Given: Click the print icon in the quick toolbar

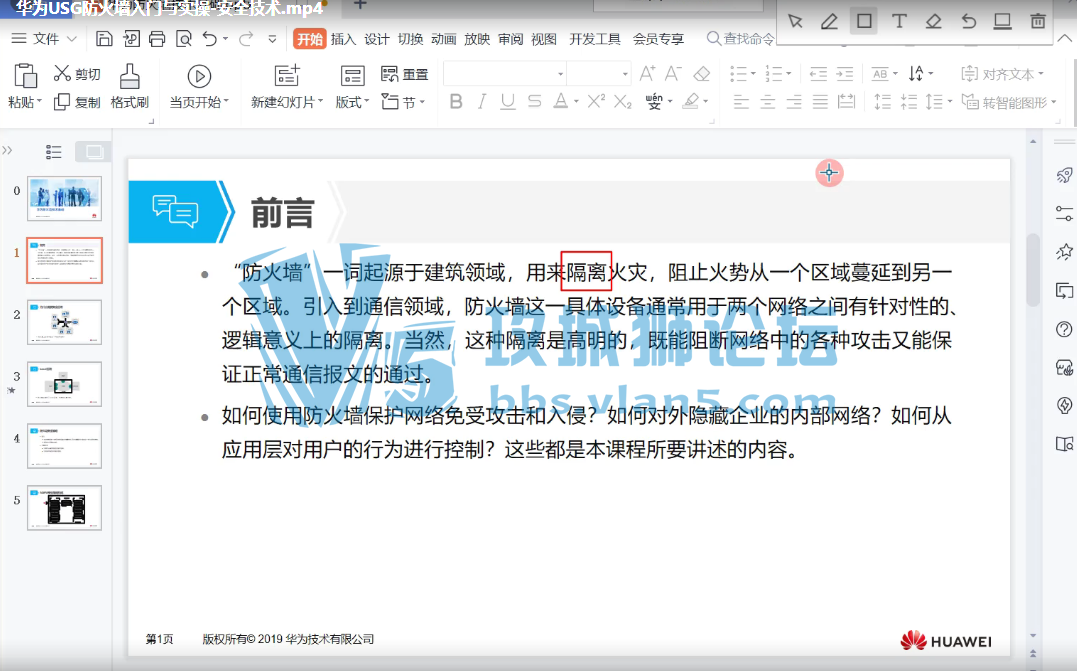Looking at the screenshot, I should (x=157, y=38).
